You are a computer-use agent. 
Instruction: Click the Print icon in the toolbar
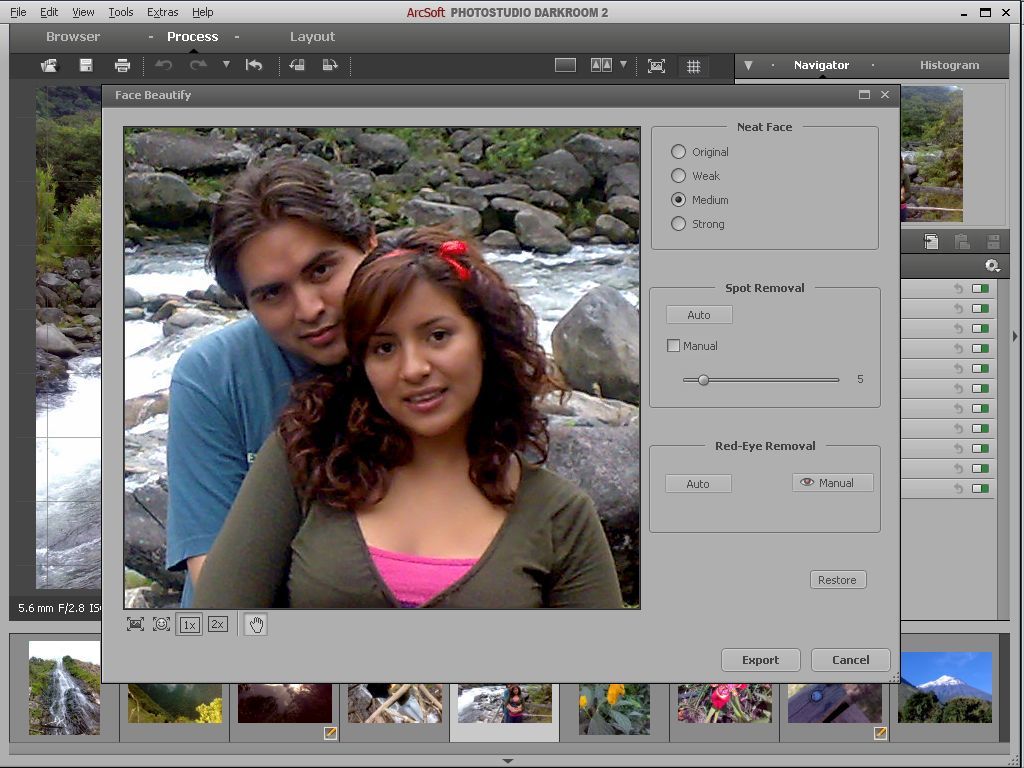[122, 66]
